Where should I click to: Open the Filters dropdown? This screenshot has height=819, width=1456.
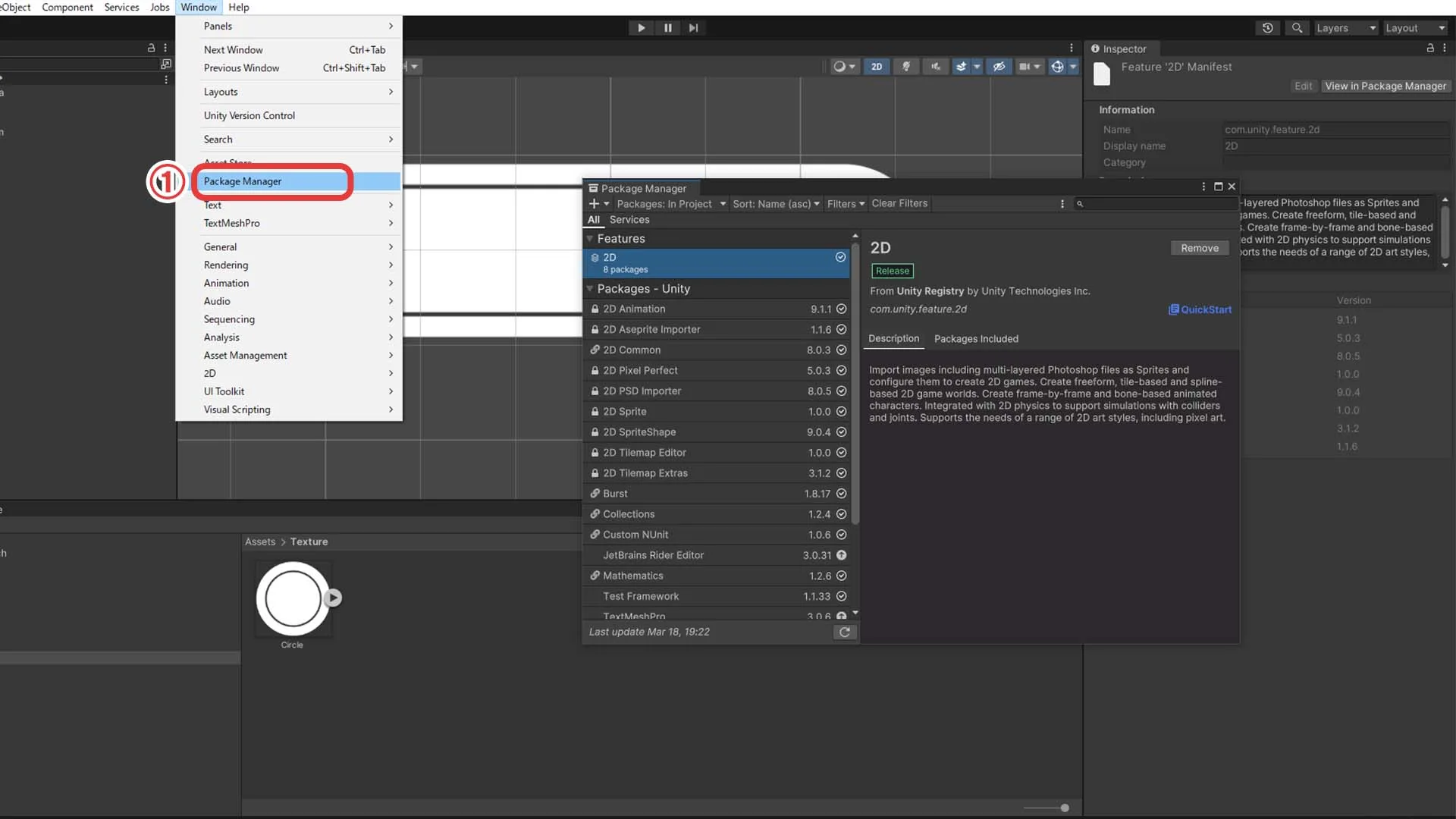click(x=846, y=203)
